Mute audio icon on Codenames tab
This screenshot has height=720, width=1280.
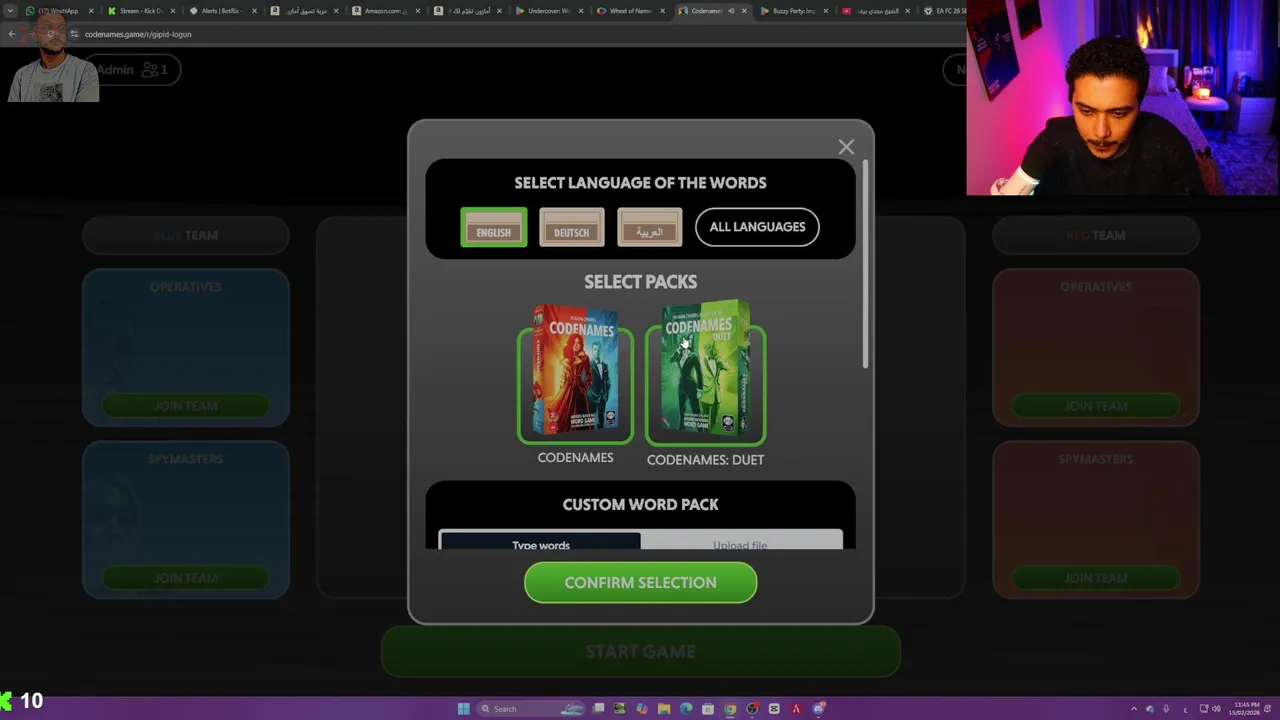coord(731,11)
